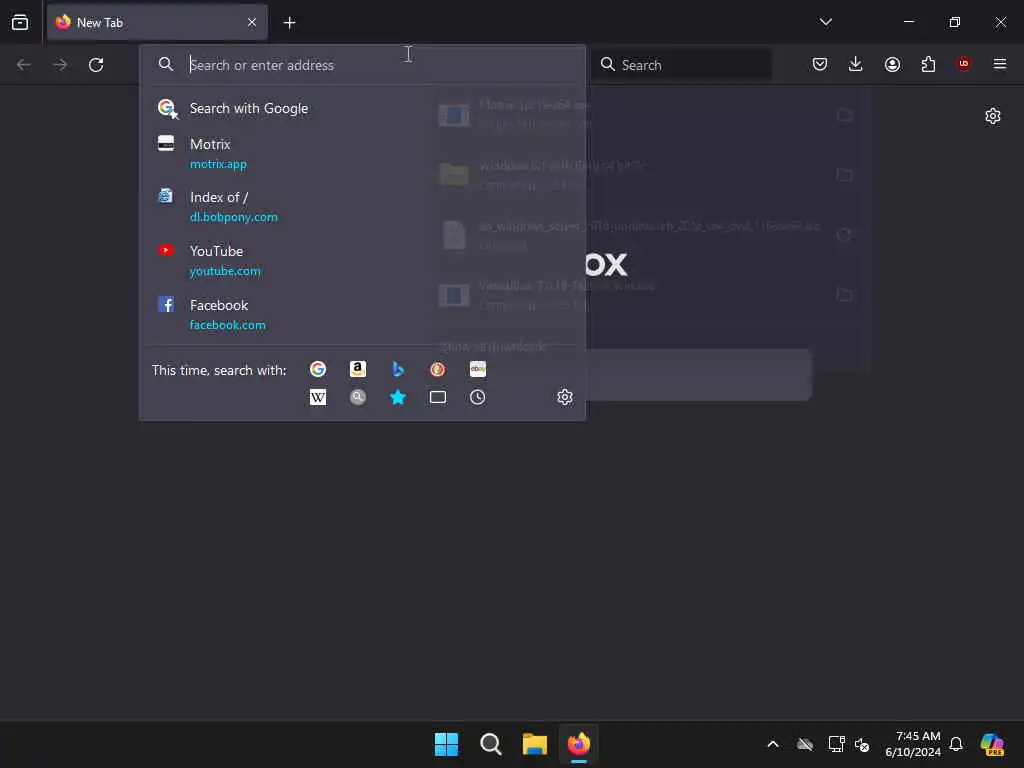Viewport: 1024px width, 768px height.
Task: Open the application hamburger menu
Action: [x=1000, y=64]
